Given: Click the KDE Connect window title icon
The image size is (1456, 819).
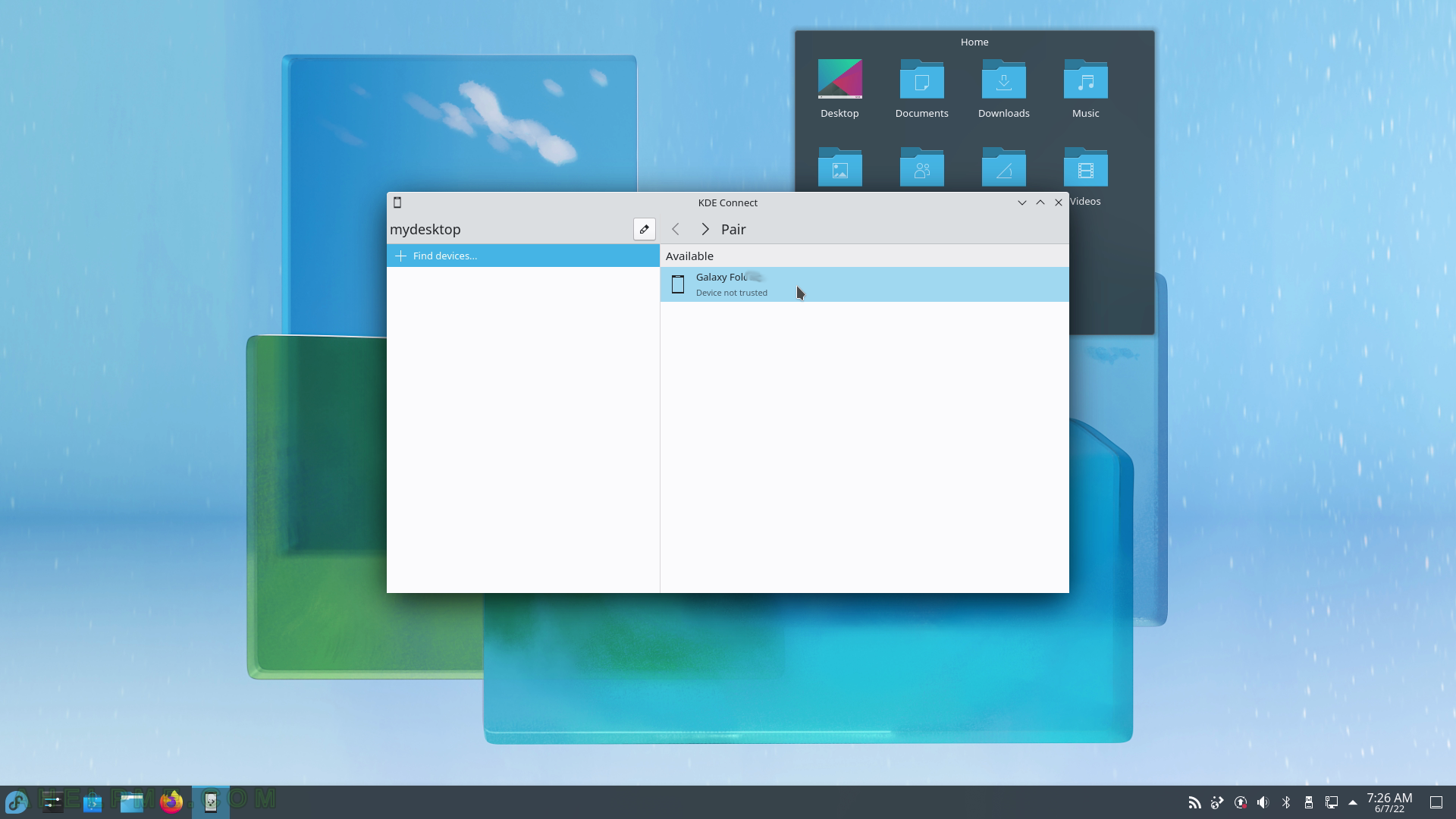Looking at the screenshot, I should [397, 202].
